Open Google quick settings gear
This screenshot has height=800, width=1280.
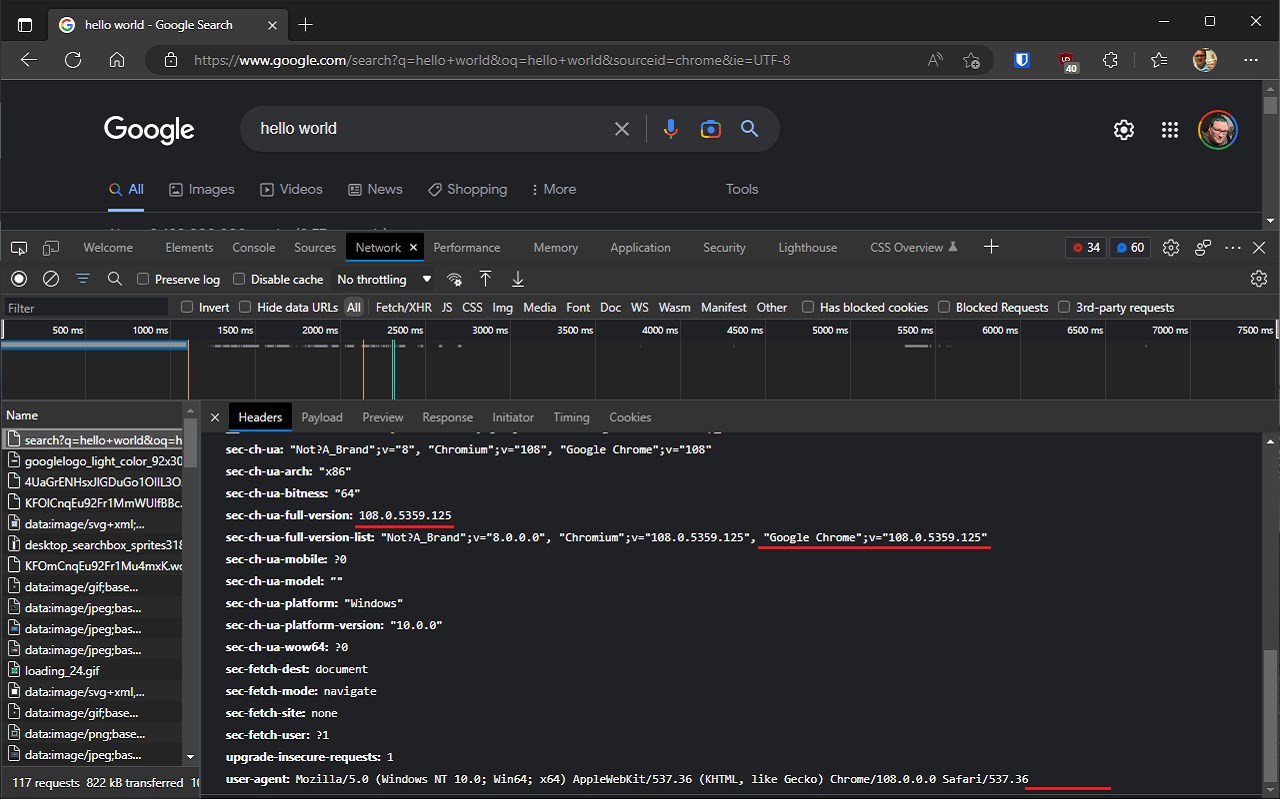pyautogui.click(x=1124, y=129)
